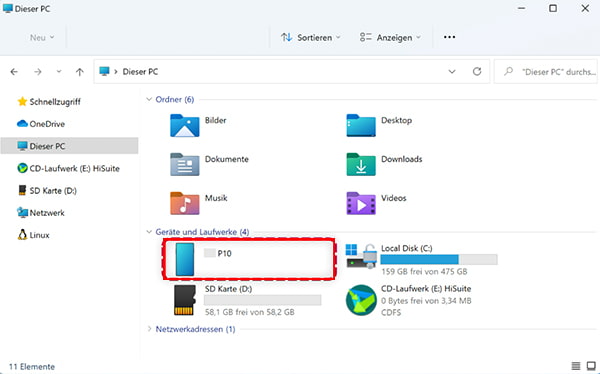Go up one folder level arrow
Viewport: 600px width, 374px height.
[x=80, y=72]
